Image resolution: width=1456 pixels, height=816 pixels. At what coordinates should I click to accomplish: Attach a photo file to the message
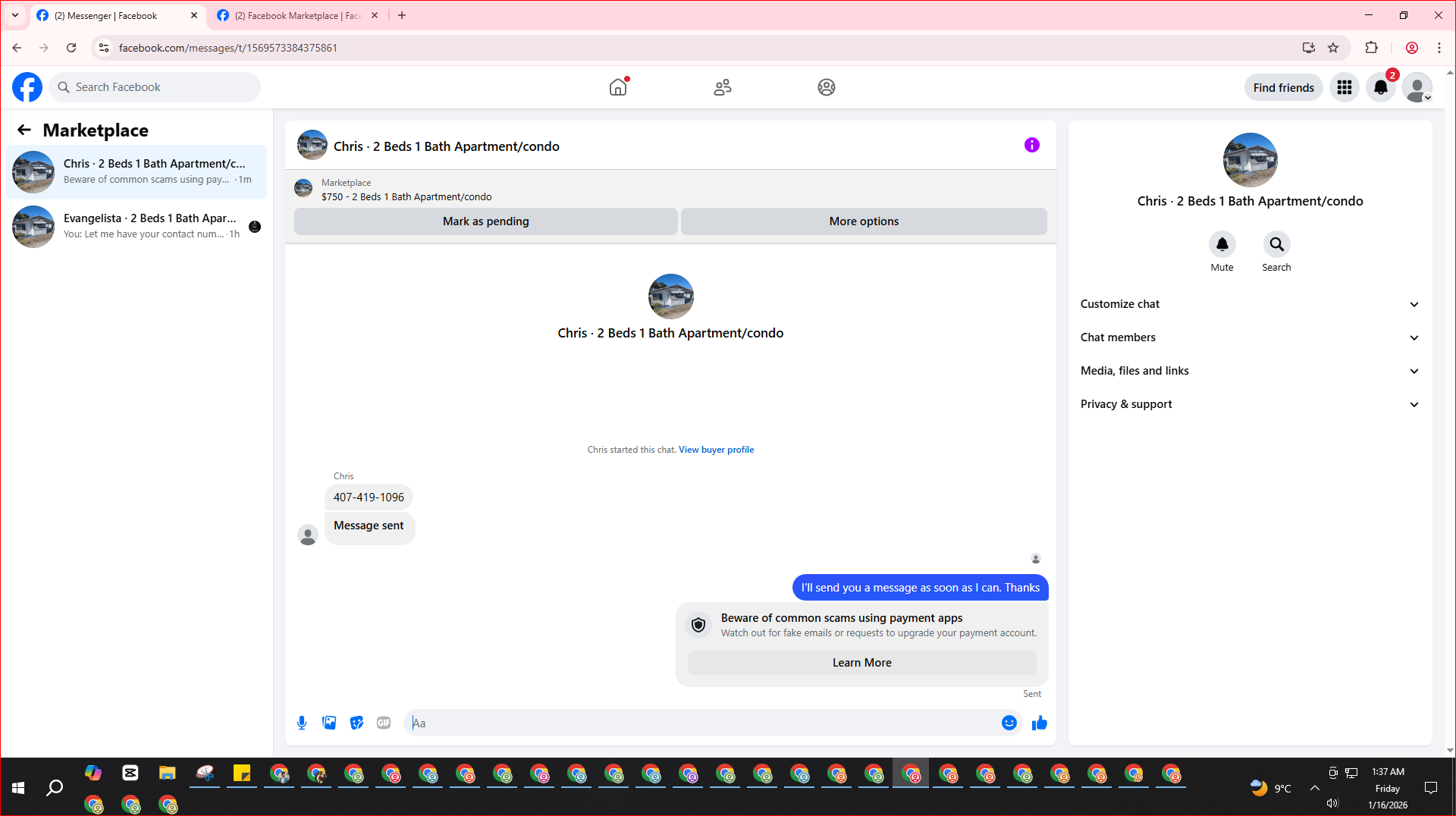329,723
